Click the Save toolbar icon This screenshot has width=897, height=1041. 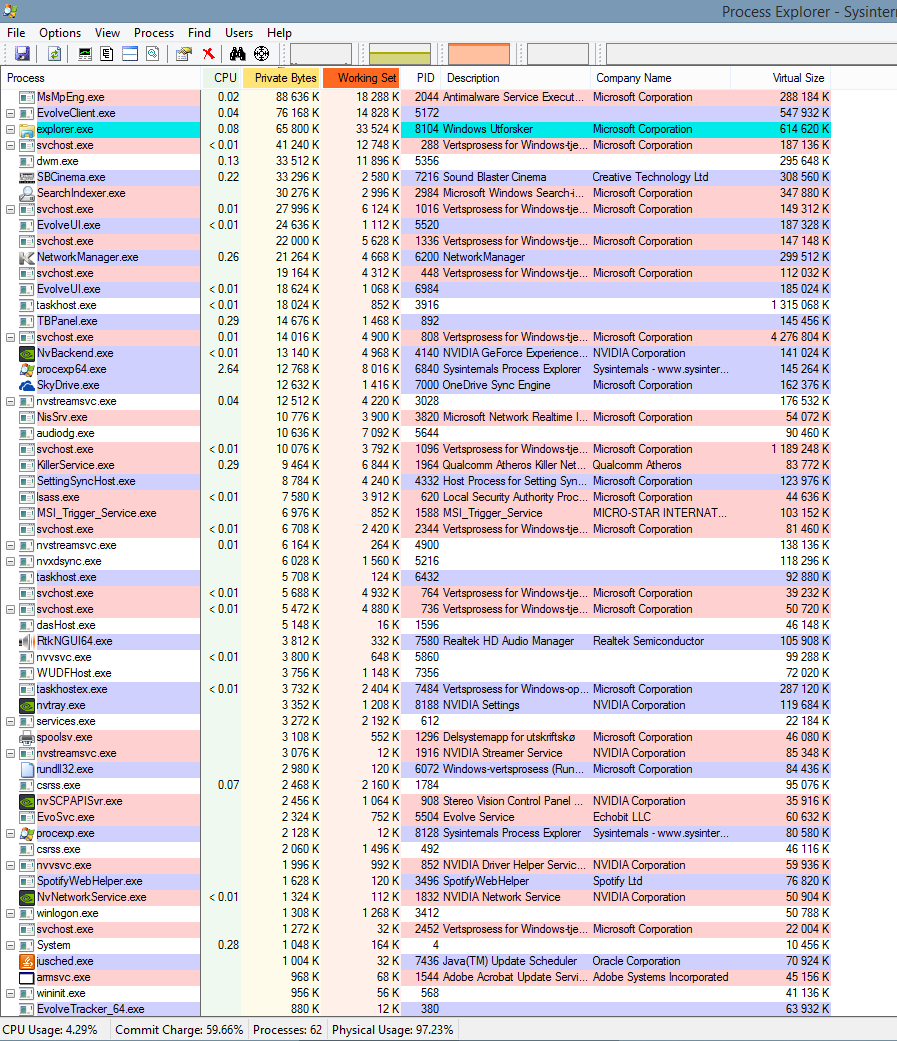pos(22,54)
